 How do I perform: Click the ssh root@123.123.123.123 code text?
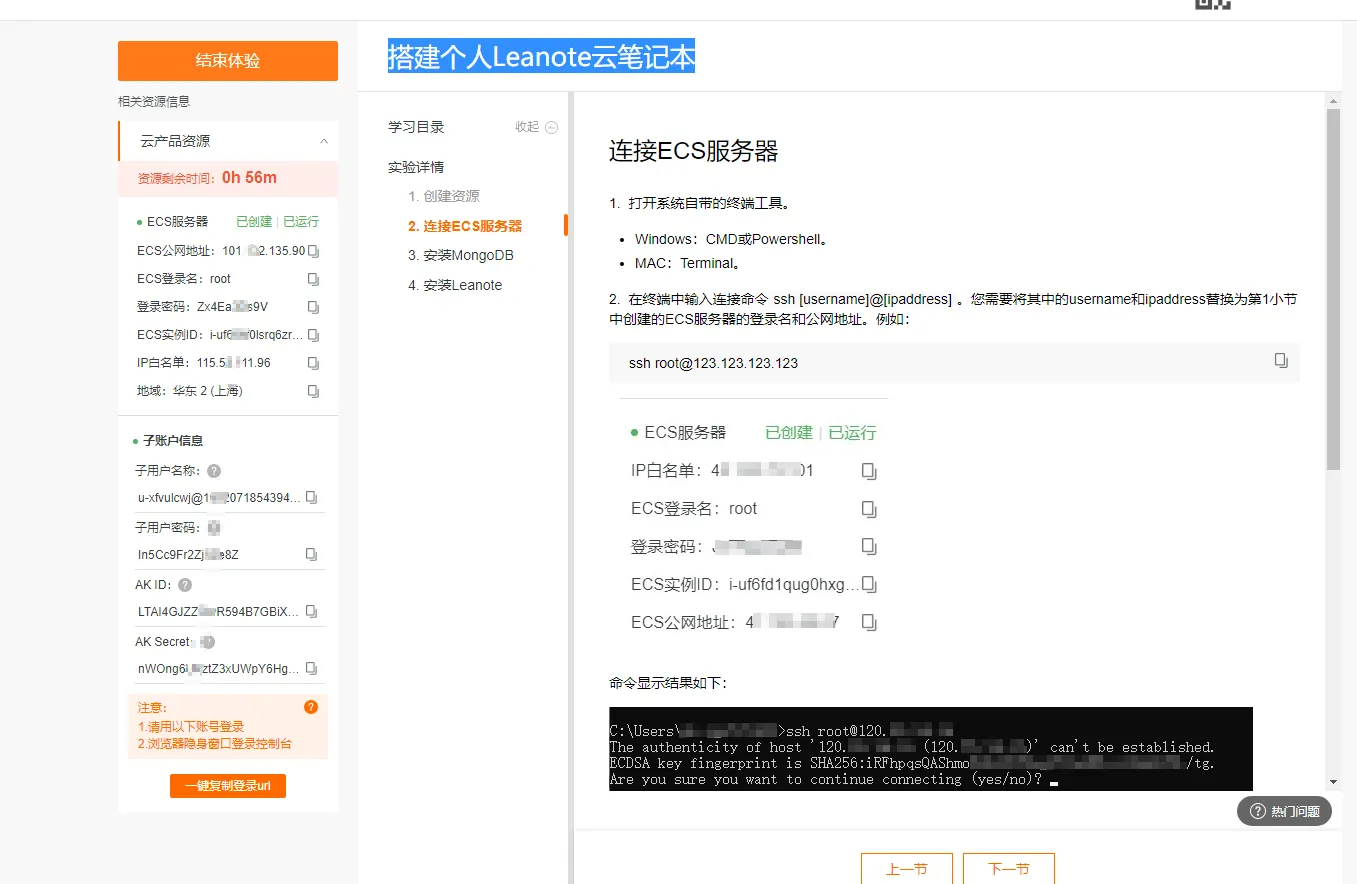point(713,363)
